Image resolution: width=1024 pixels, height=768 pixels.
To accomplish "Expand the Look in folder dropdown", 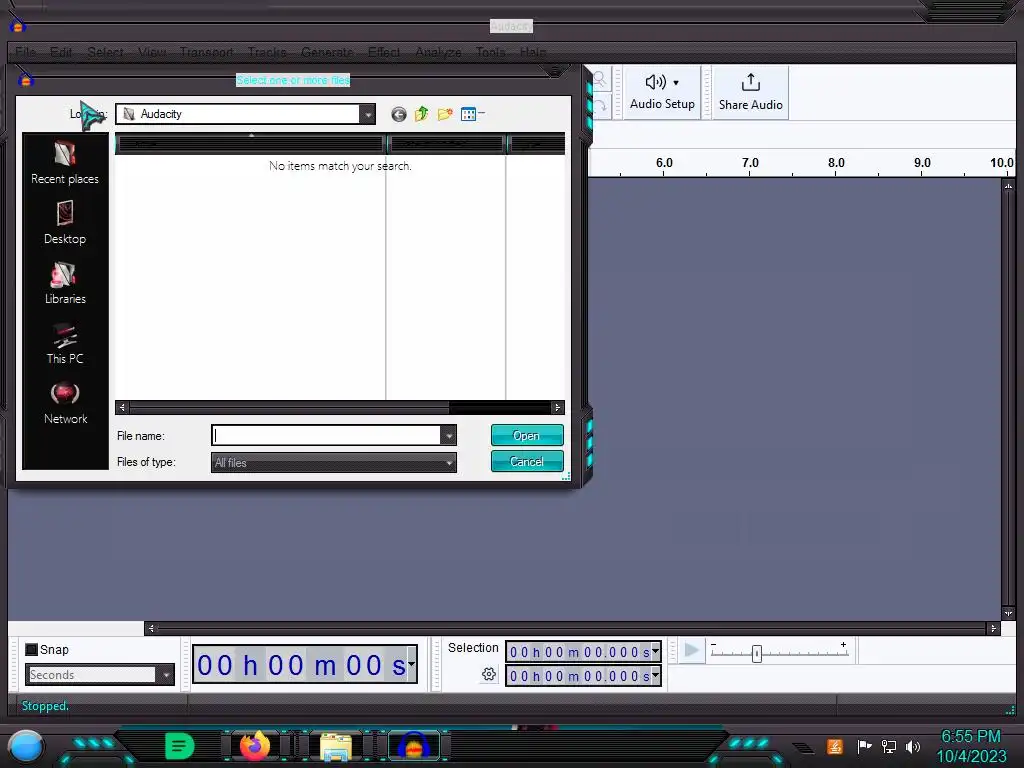I will [368, 114].
